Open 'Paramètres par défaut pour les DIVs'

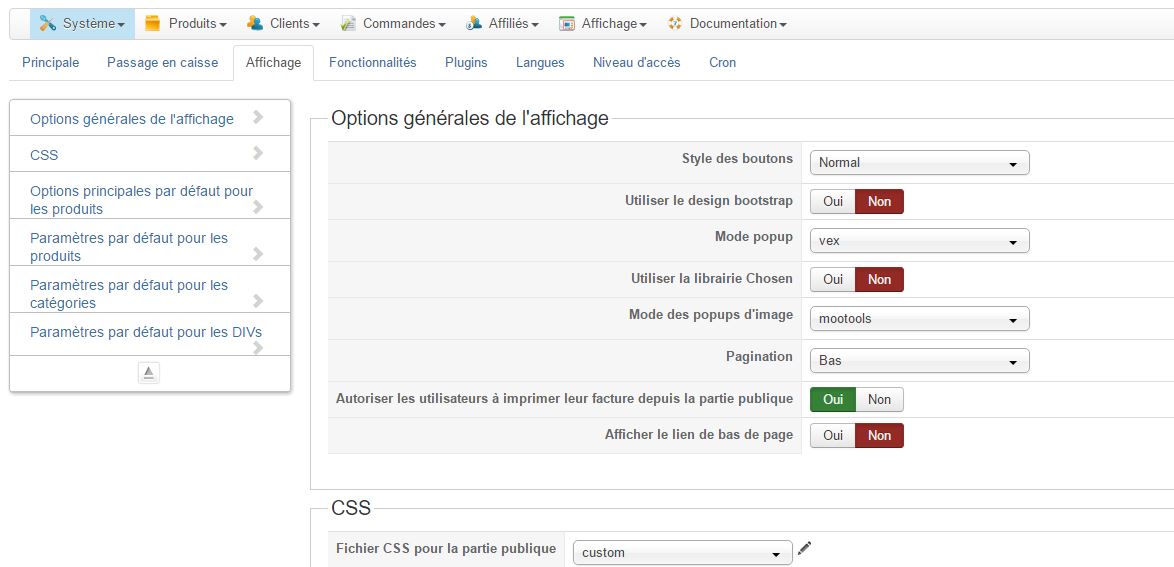point(146,332)
